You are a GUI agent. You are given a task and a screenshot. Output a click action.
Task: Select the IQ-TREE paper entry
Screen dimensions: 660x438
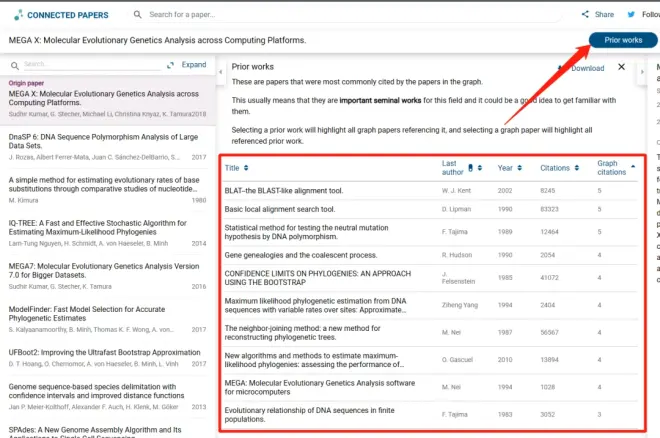(107, 233)
